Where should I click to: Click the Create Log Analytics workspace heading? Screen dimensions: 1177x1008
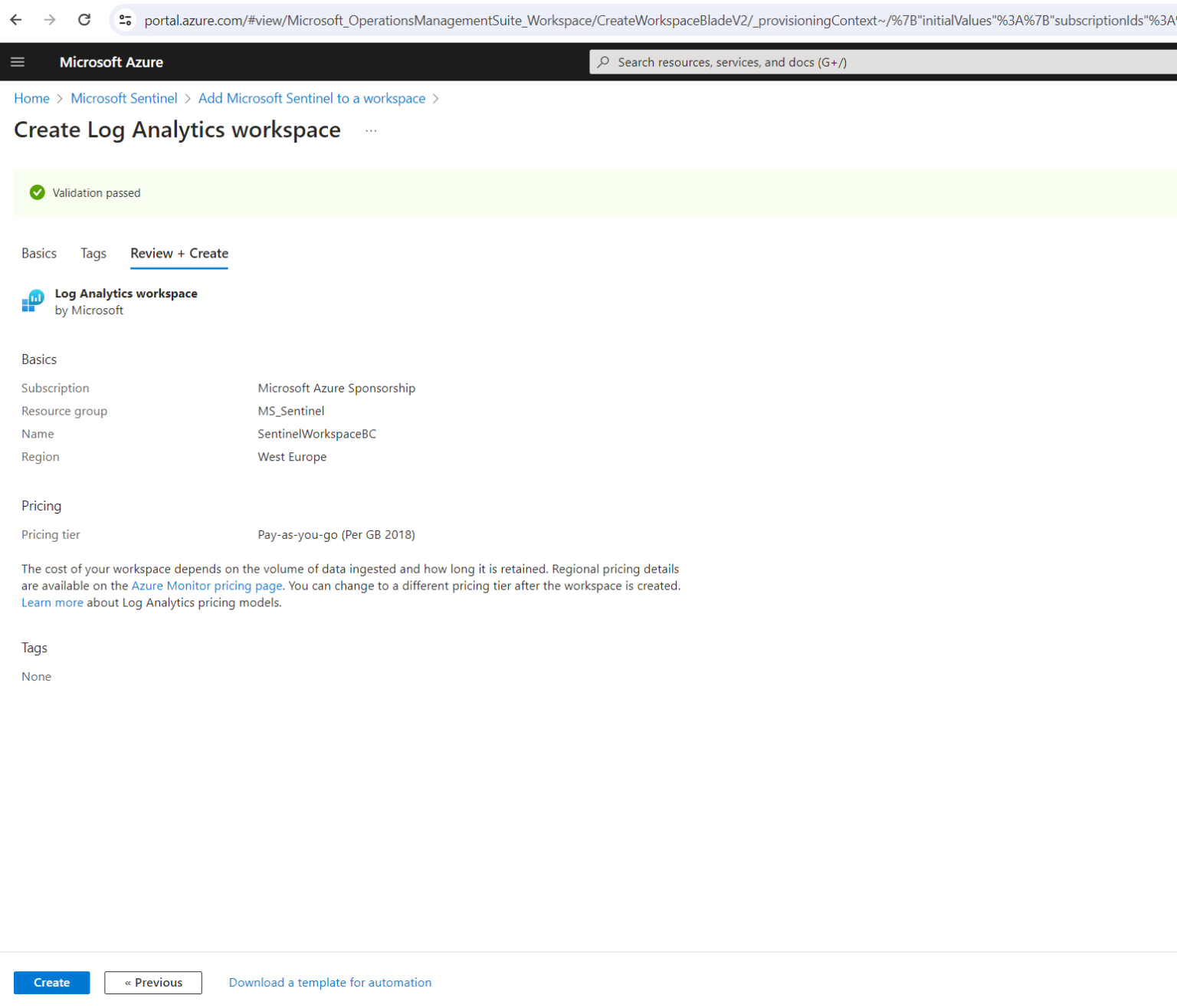[177, 130]
